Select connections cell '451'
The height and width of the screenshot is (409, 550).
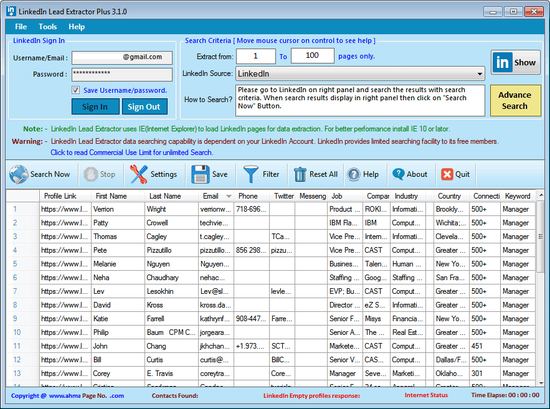pyautogui.click(x=485, y=346)
